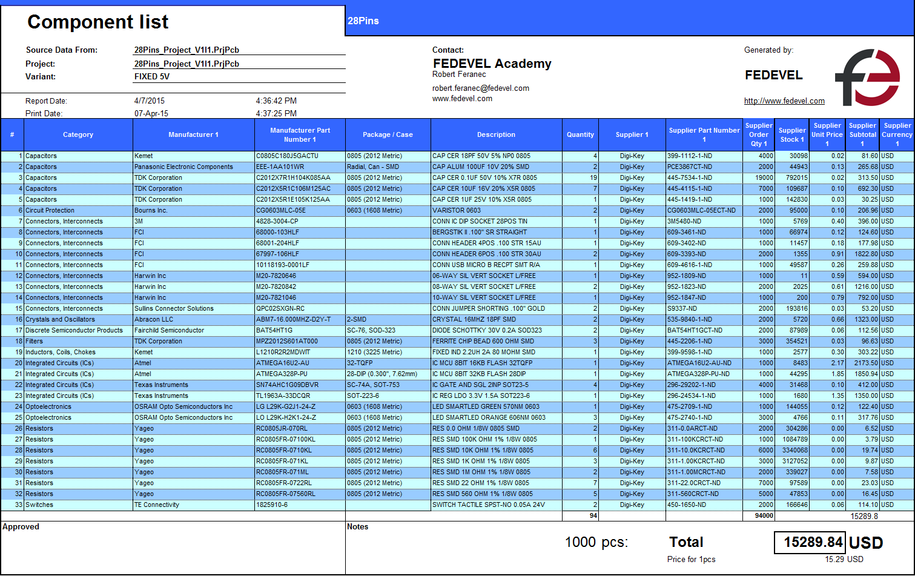Select CONN USB MICRO B RECPT SMT R/A

click(497, 265)
